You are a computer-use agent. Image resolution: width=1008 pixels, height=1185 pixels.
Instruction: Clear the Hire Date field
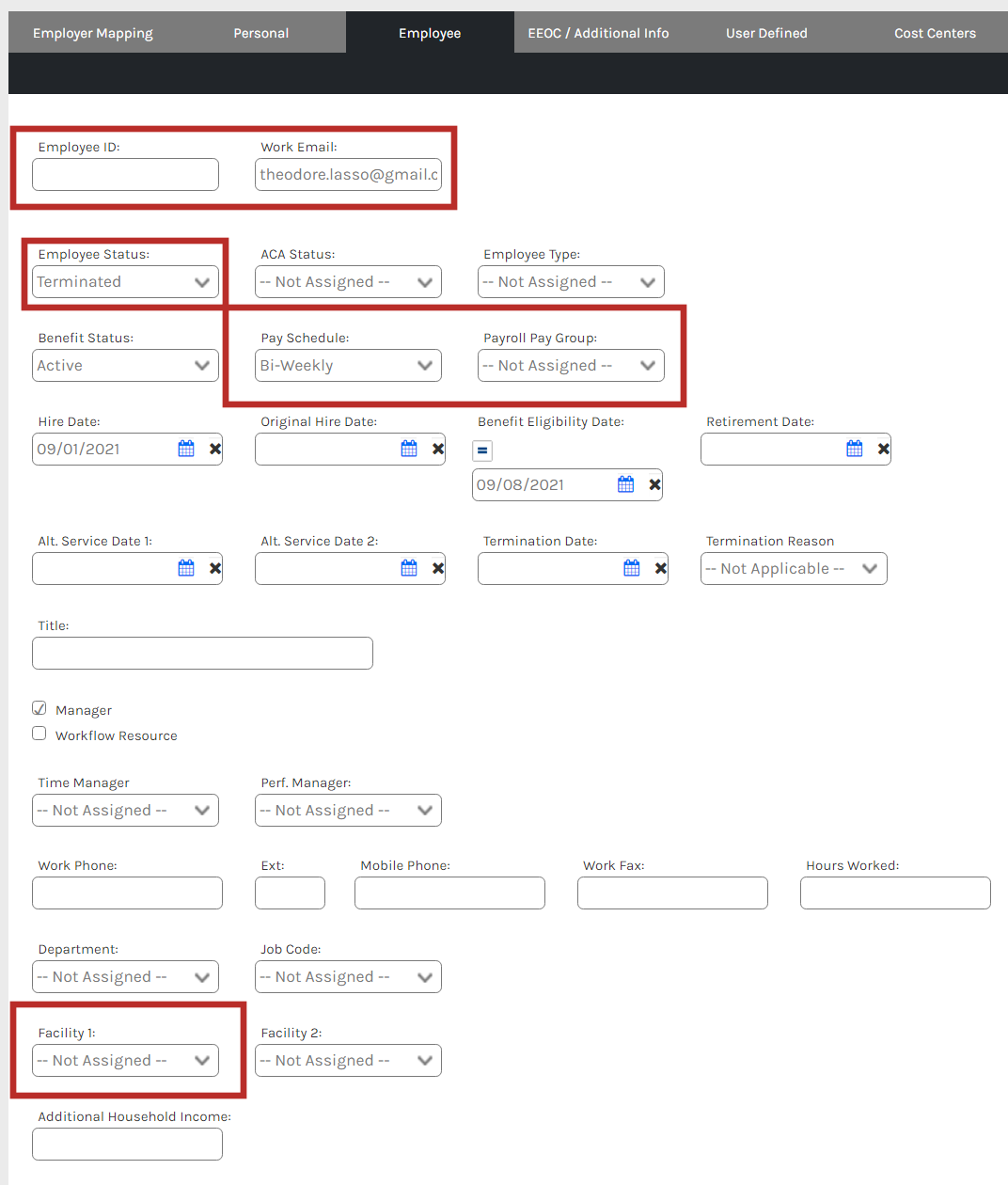point(215,449)
